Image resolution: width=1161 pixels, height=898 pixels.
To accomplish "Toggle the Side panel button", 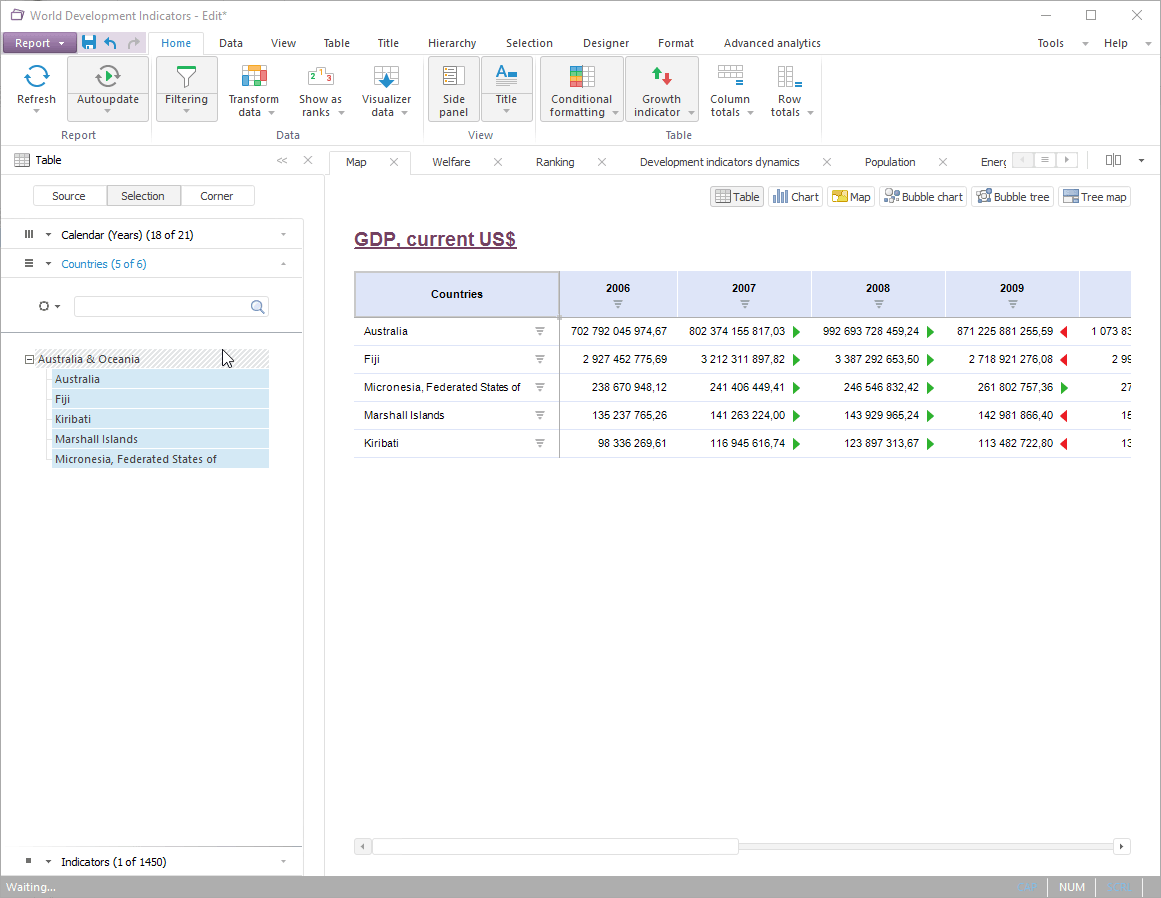I will [454, 88].
